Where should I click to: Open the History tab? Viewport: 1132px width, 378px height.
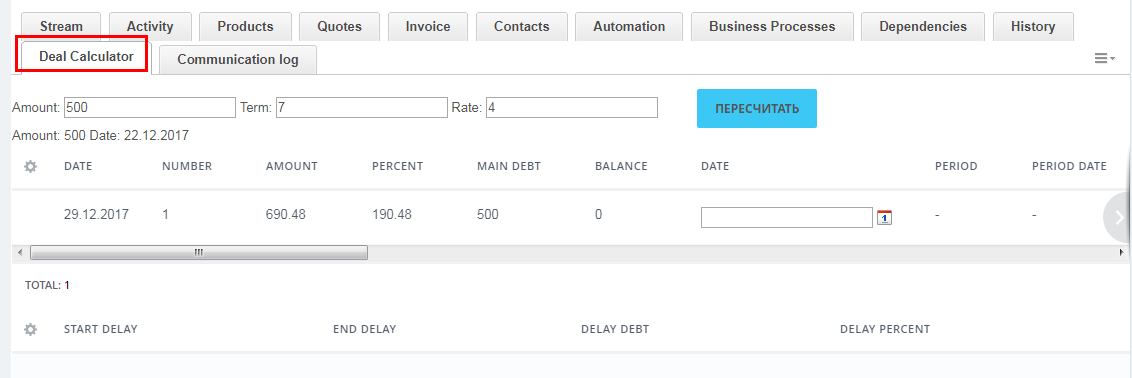point(1032,27)
